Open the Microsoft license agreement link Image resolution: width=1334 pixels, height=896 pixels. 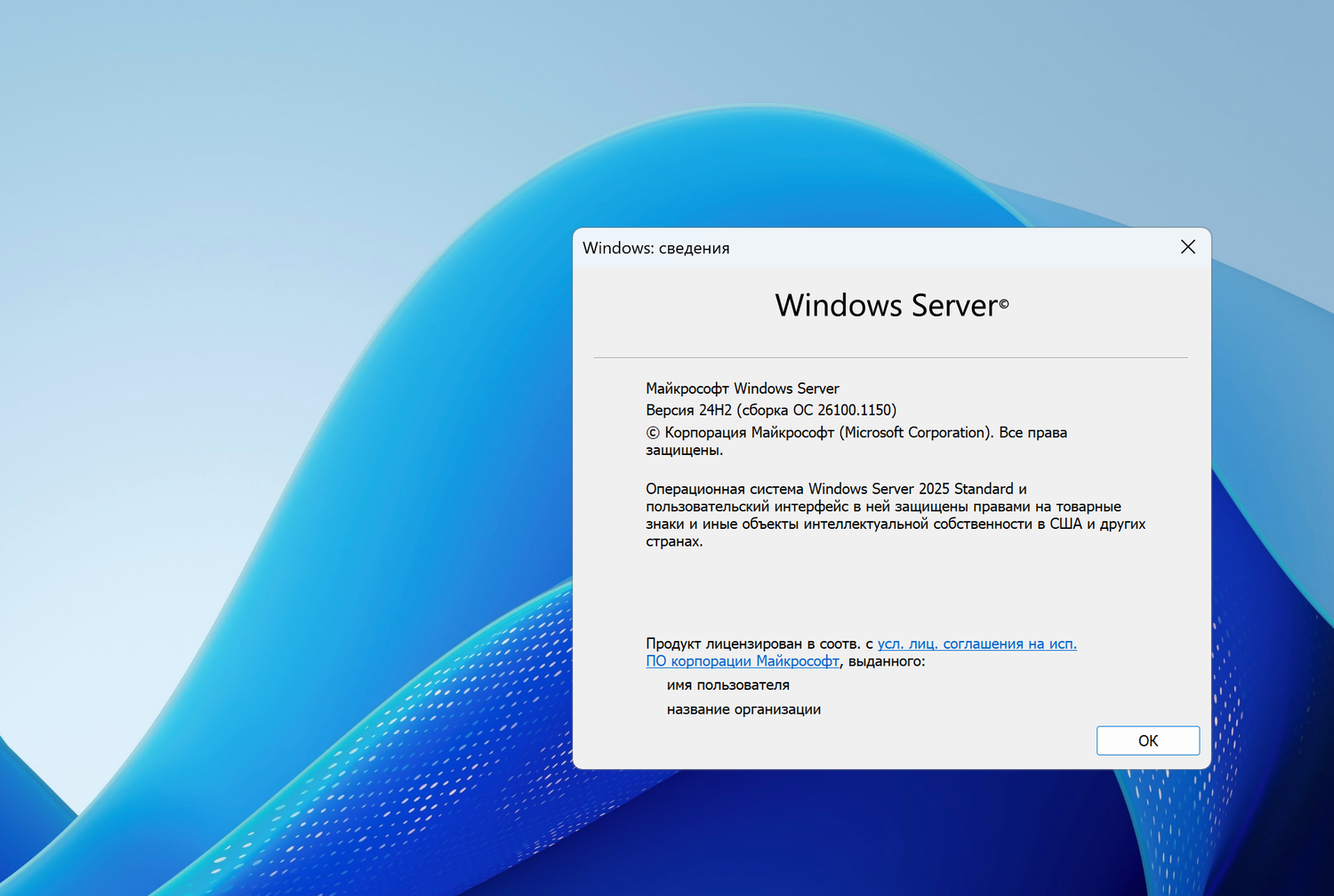point(976,643)
